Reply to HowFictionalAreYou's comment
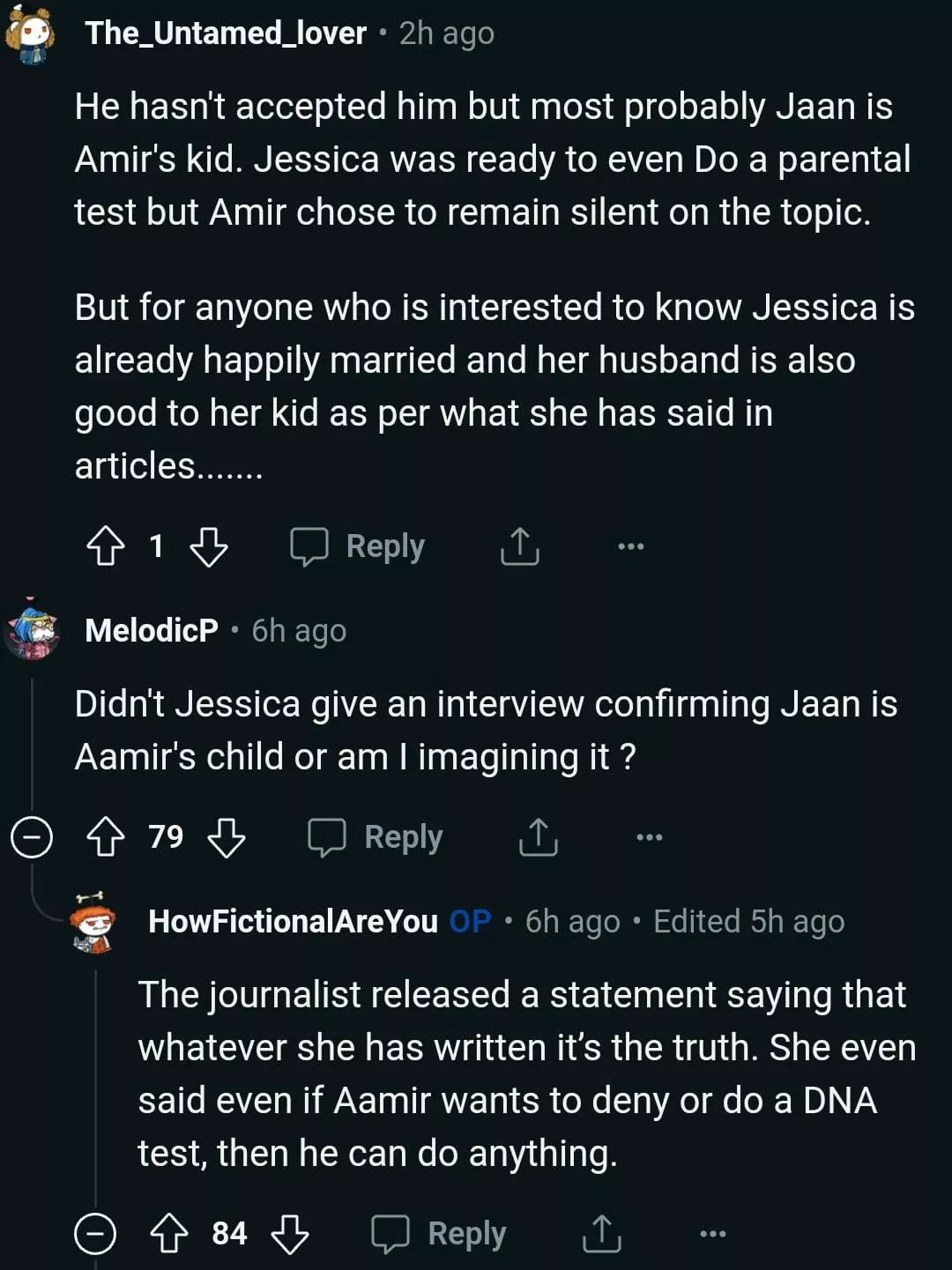Image resolution: width=952 pixels, height=1270 pixels. (440, 1234)
